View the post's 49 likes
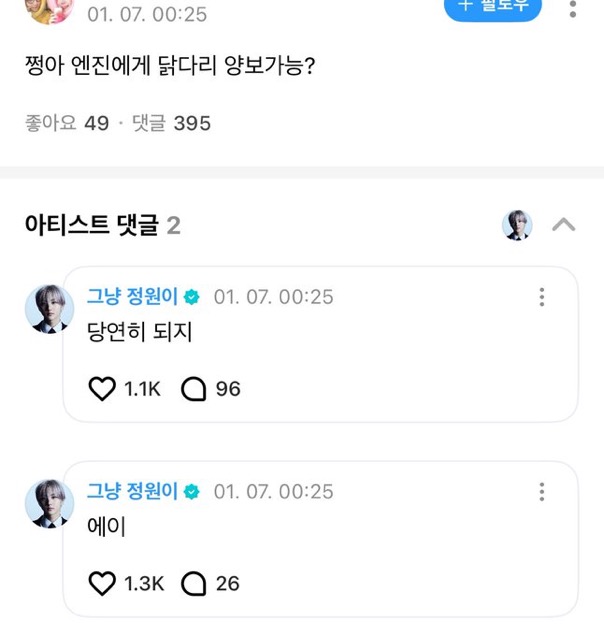The height and width of the screenshot is (636, 604). point(66,123)
